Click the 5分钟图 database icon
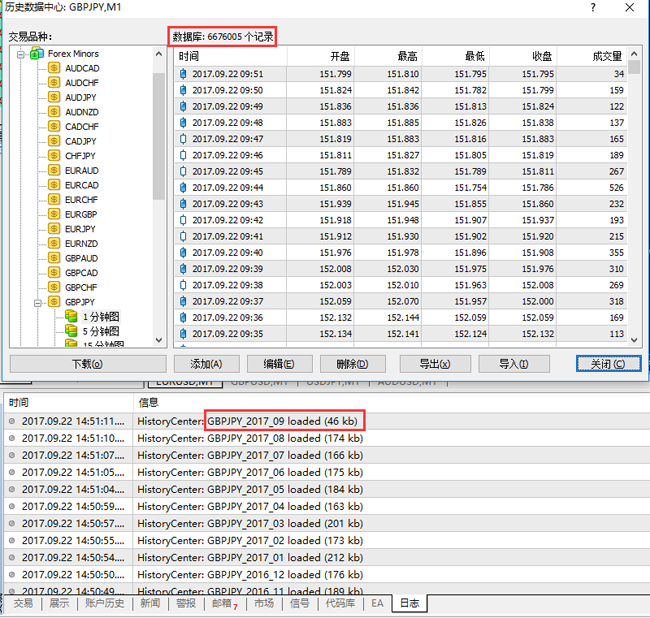 71,331
